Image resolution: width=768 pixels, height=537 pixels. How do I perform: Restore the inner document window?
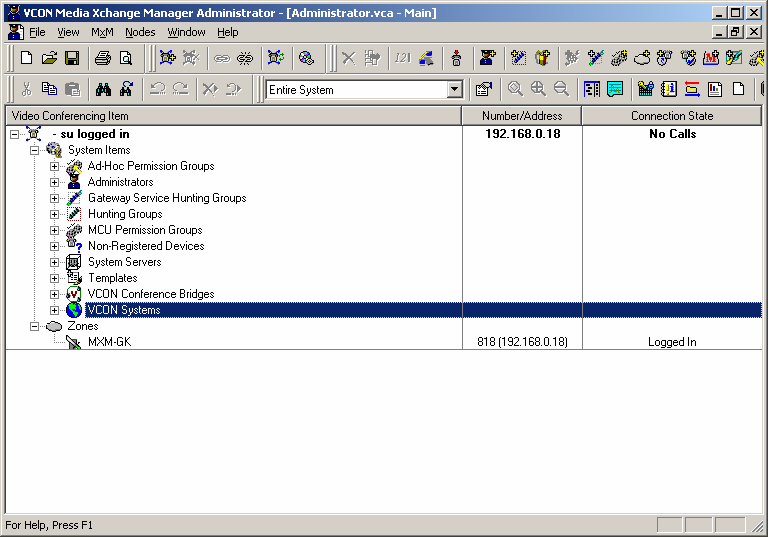(x=736, y=32)
